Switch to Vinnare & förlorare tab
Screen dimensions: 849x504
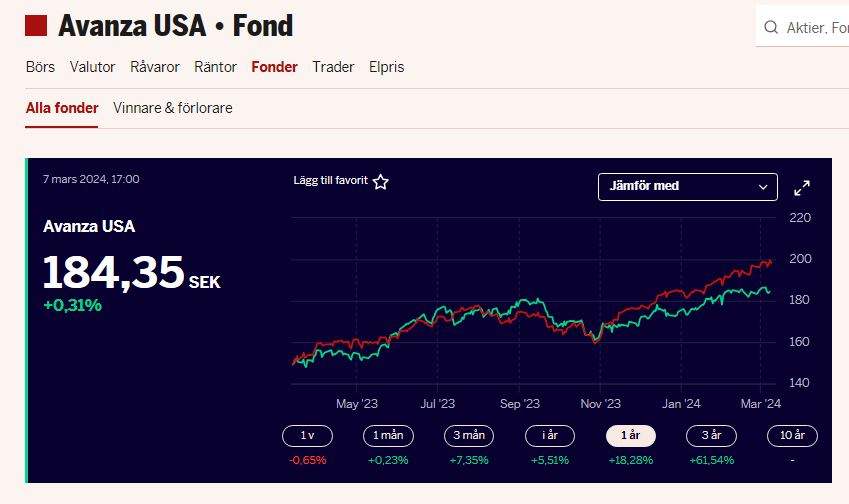point(173,108)
